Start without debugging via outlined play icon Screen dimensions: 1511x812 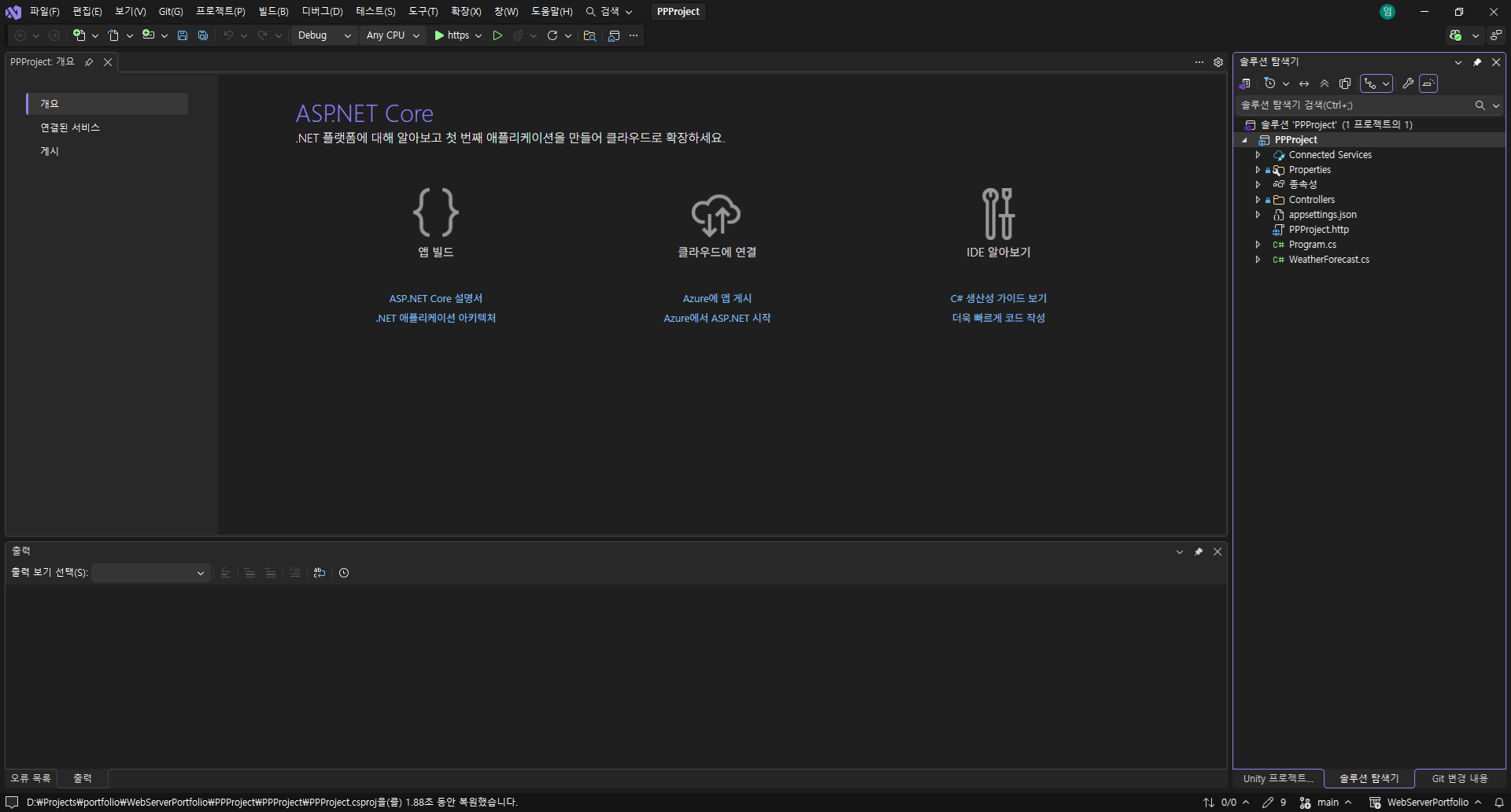coord(497,35)
